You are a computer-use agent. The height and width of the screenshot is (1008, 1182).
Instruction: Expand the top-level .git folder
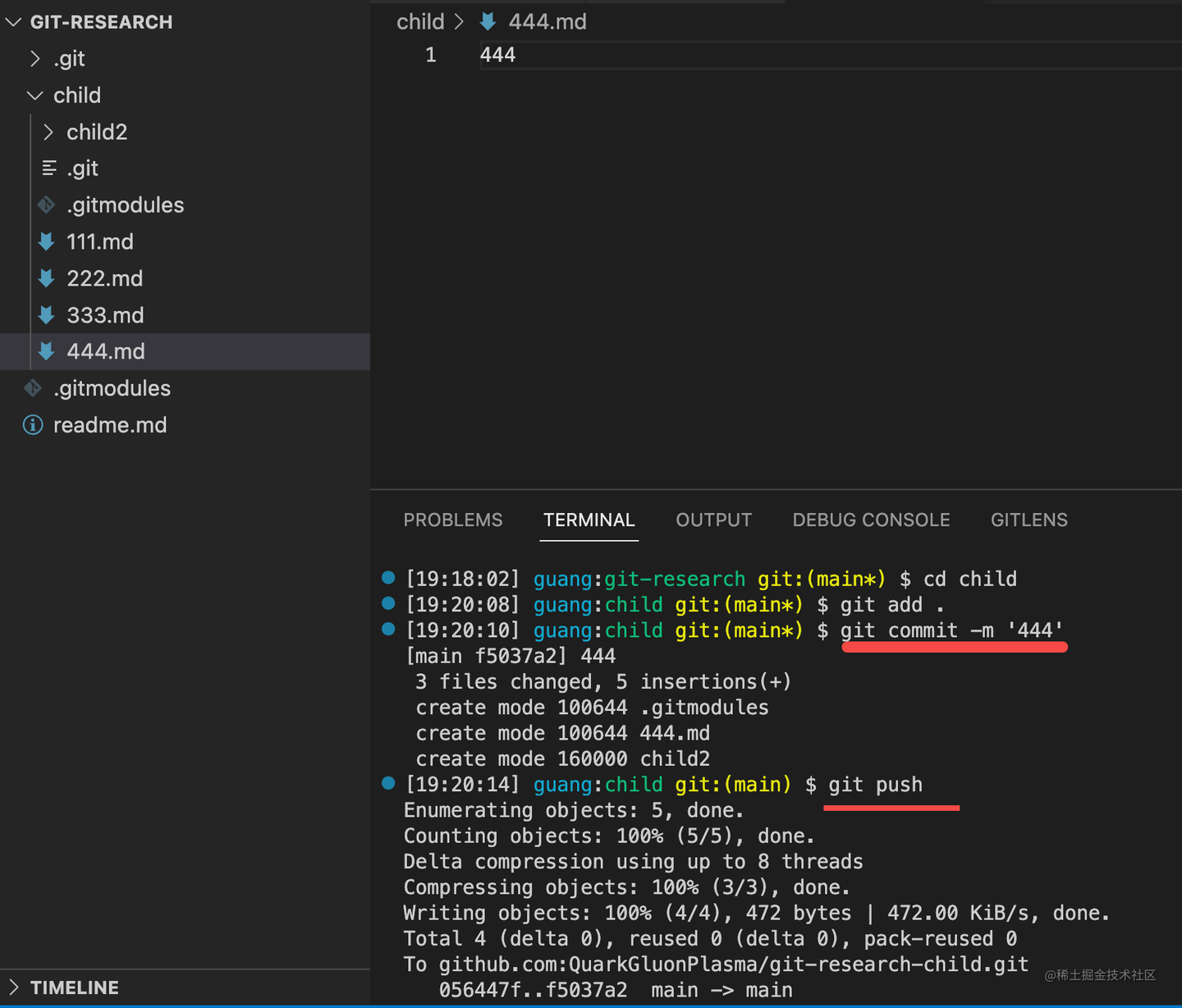pyautogui.click(x=35, y=58)
